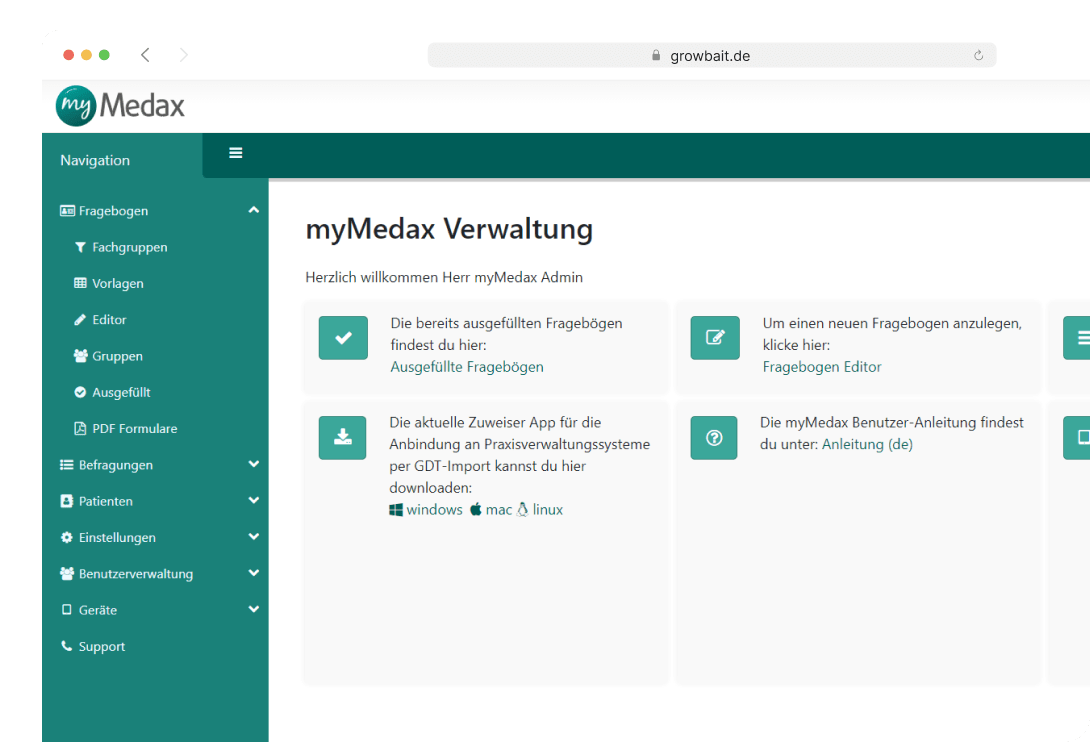
Task: Click the Benutzerverwaltung users icon
Action: [x=67, y=574]
